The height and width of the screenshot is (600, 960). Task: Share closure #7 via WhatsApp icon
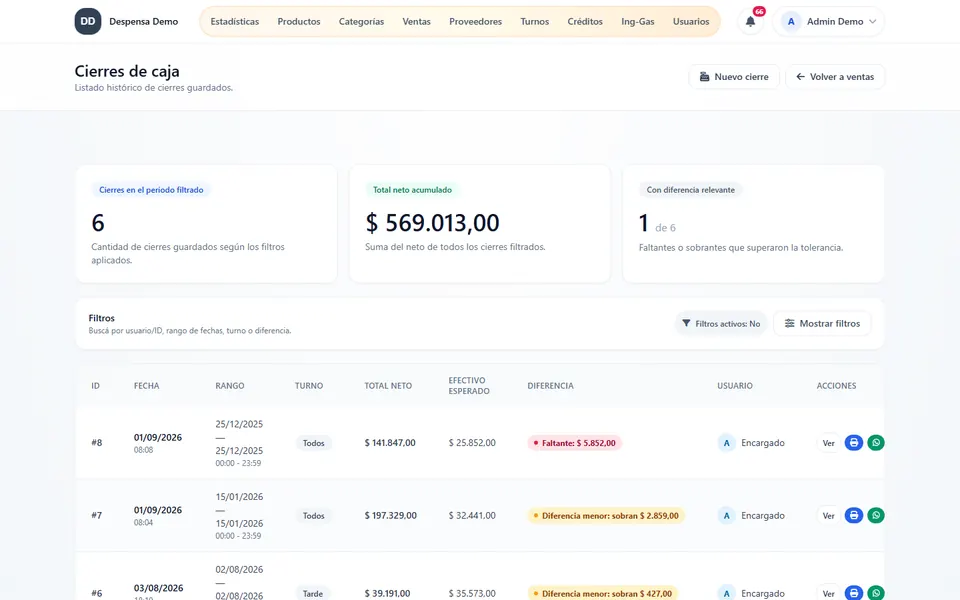(x=876, y=516)
